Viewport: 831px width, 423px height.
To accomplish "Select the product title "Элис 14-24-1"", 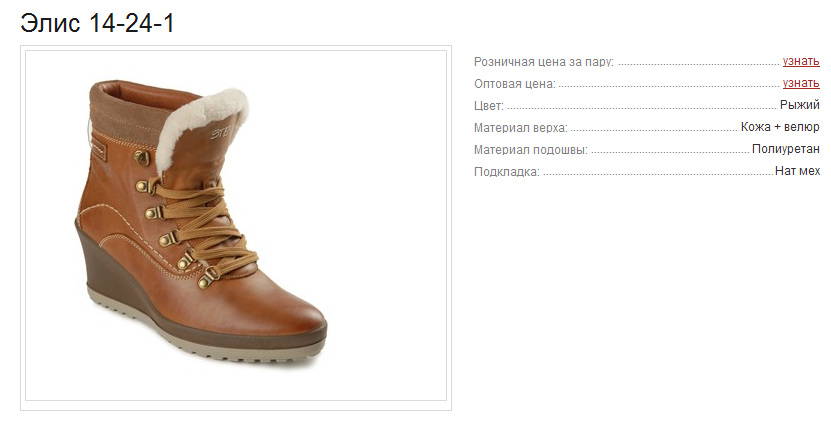I will (97, 23).
